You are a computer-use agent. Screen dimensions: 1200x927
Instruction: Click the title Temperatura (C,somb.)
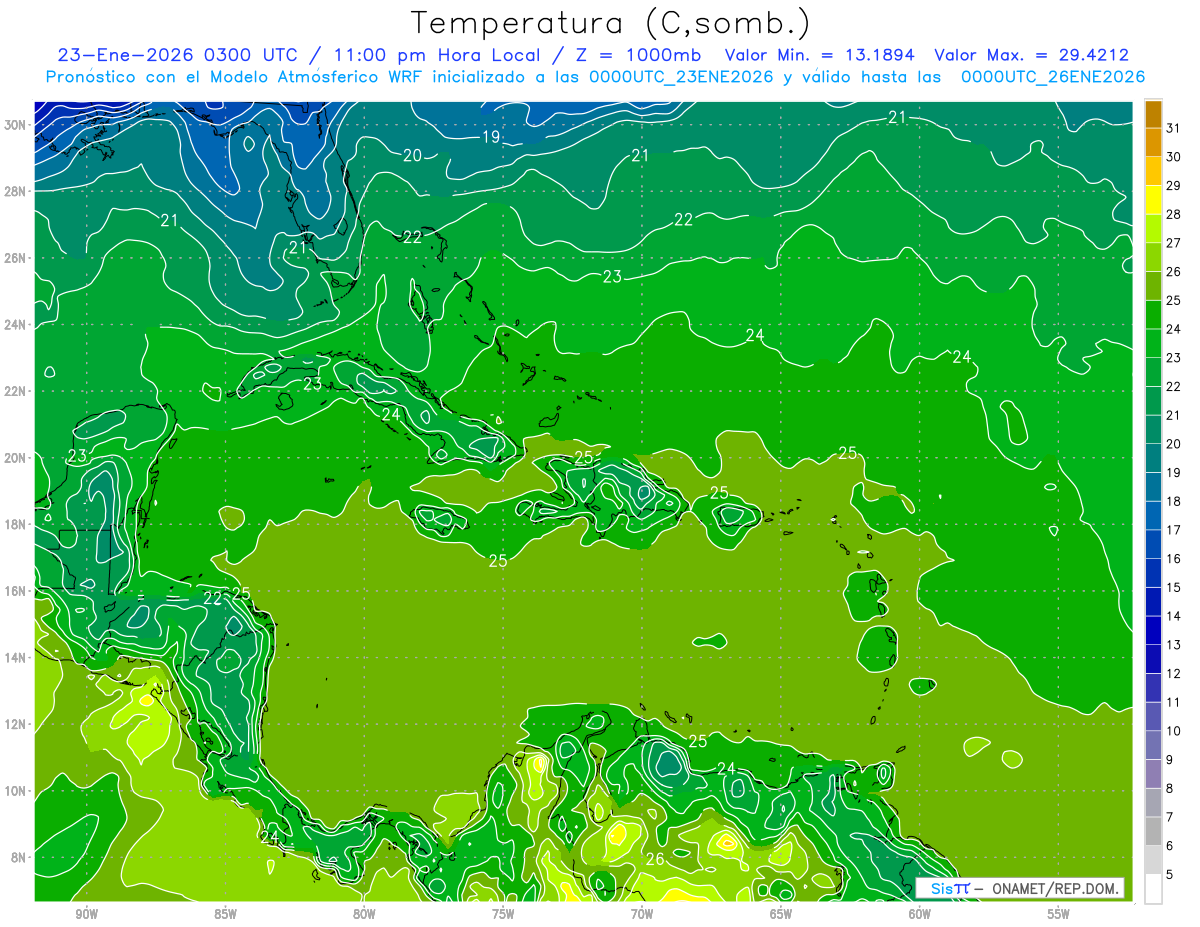point(610,23)
